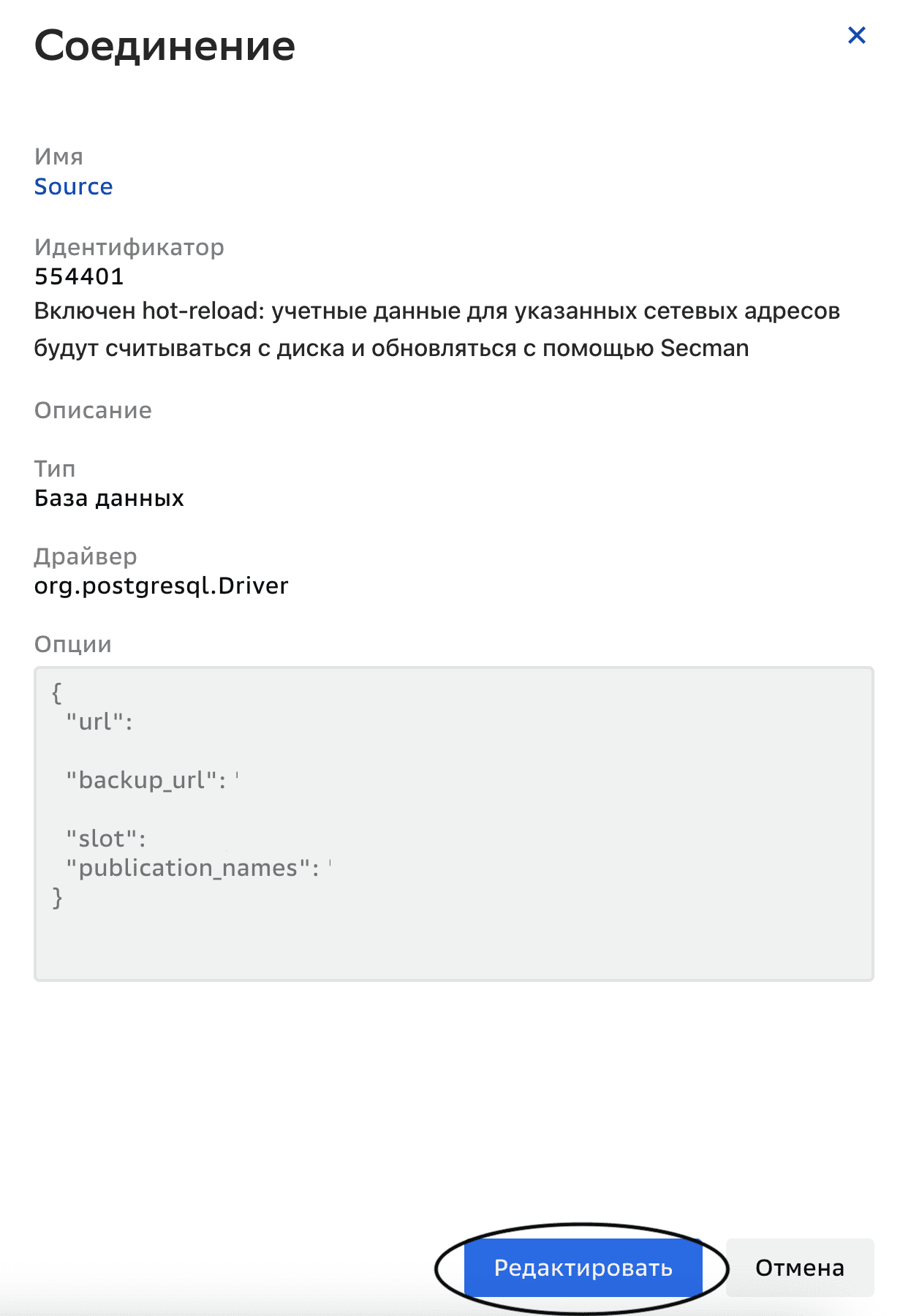Click the Драйвер section heading
The width and height of the screenshot is (911, 1316).
pos(85,556)
